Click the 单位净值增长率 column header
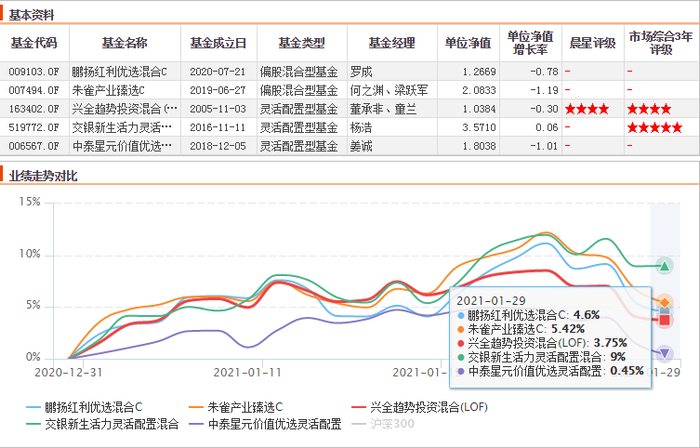This screenshot has width=700, height=448. [x=530, y=43]
